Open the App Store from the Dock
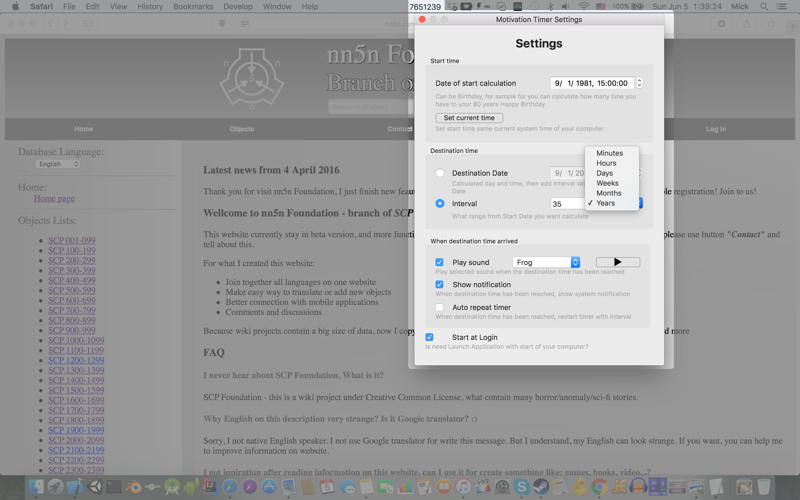 coord(269,487)
